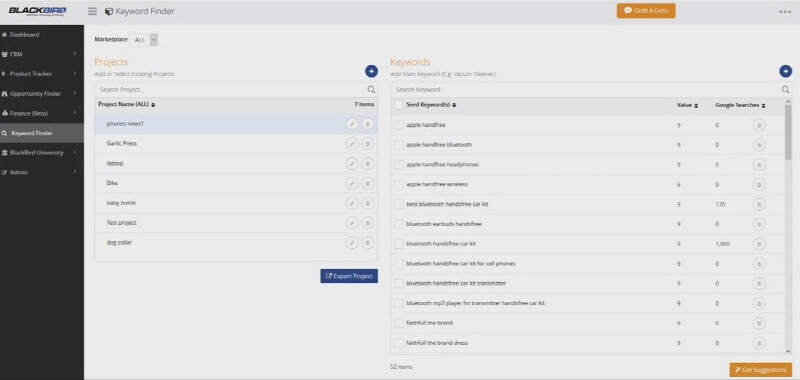
Task: Delete best bluetooth handsfree car kit keyword
Action: 759,205
